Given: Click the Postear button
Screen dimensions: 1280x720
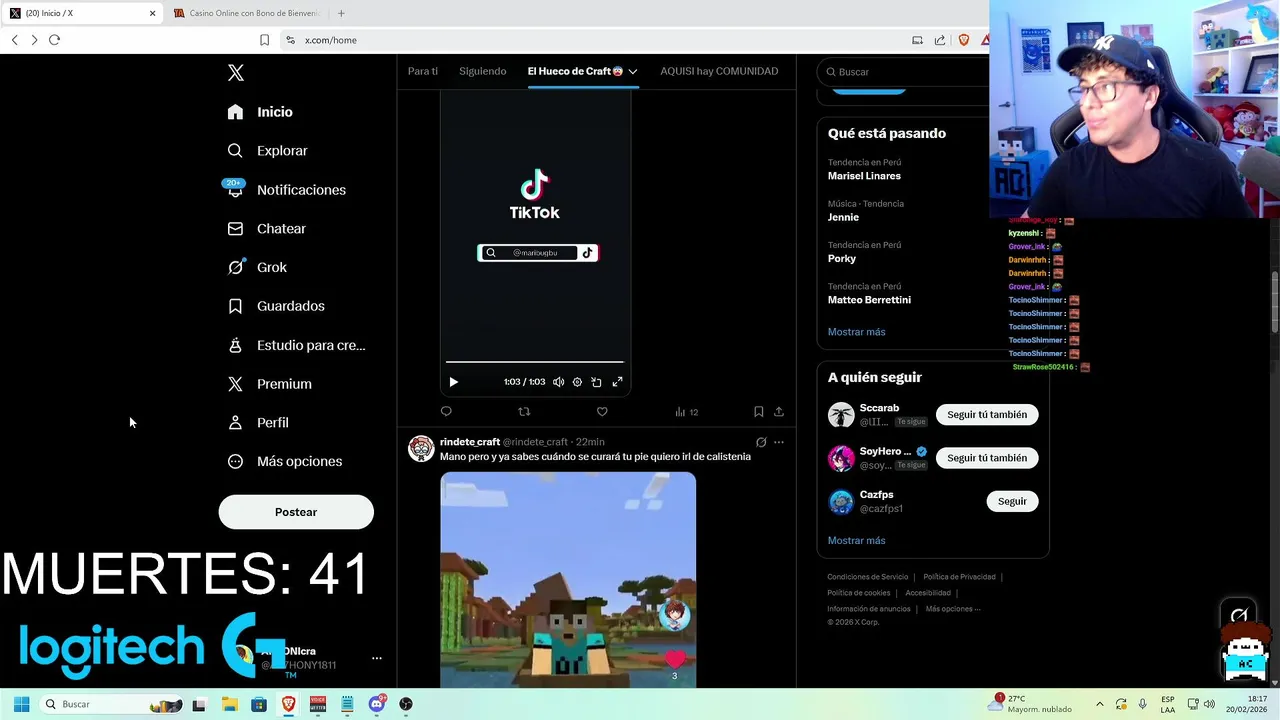Looking at the screenshot, I should [x=296, y=512].
